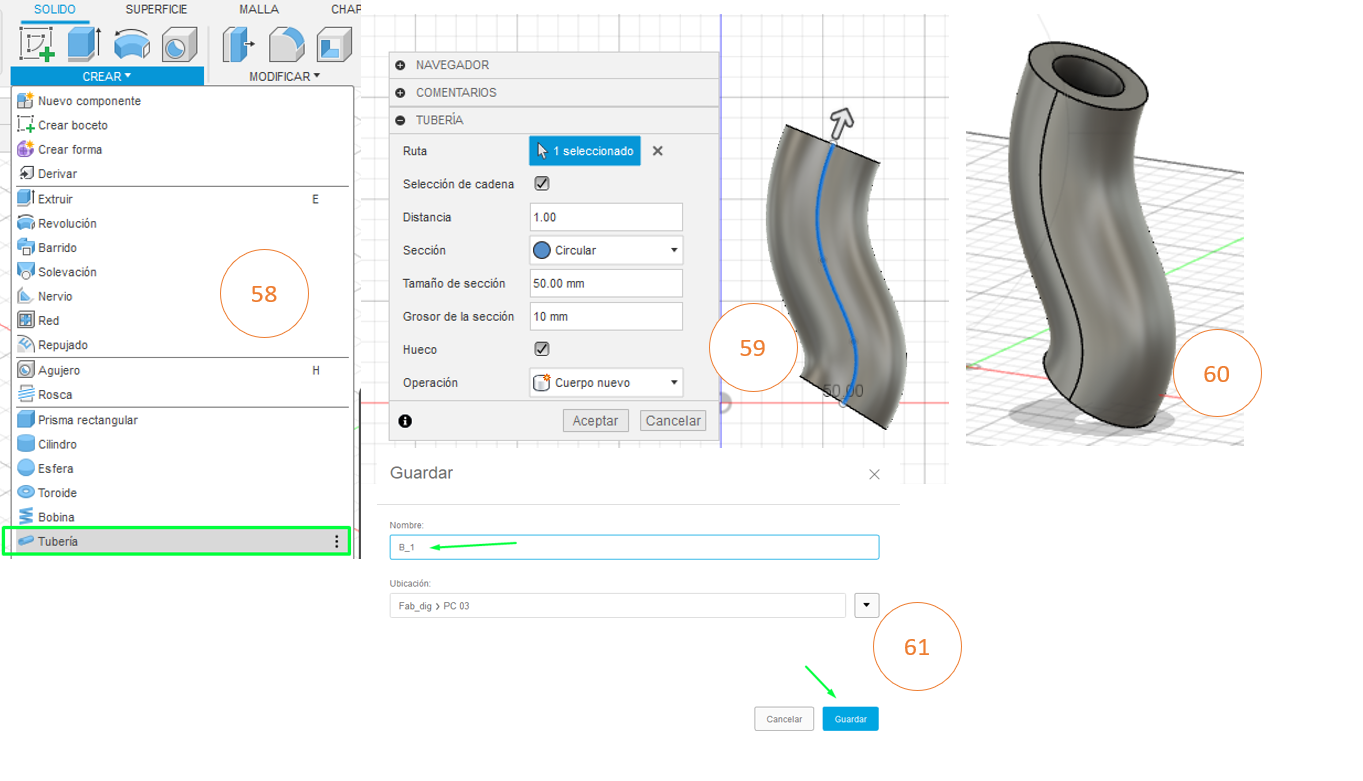Viewport: 1363px width, 781px height.
Task: Click the Tamaño de sección field
Action: [x=606, y=283]
